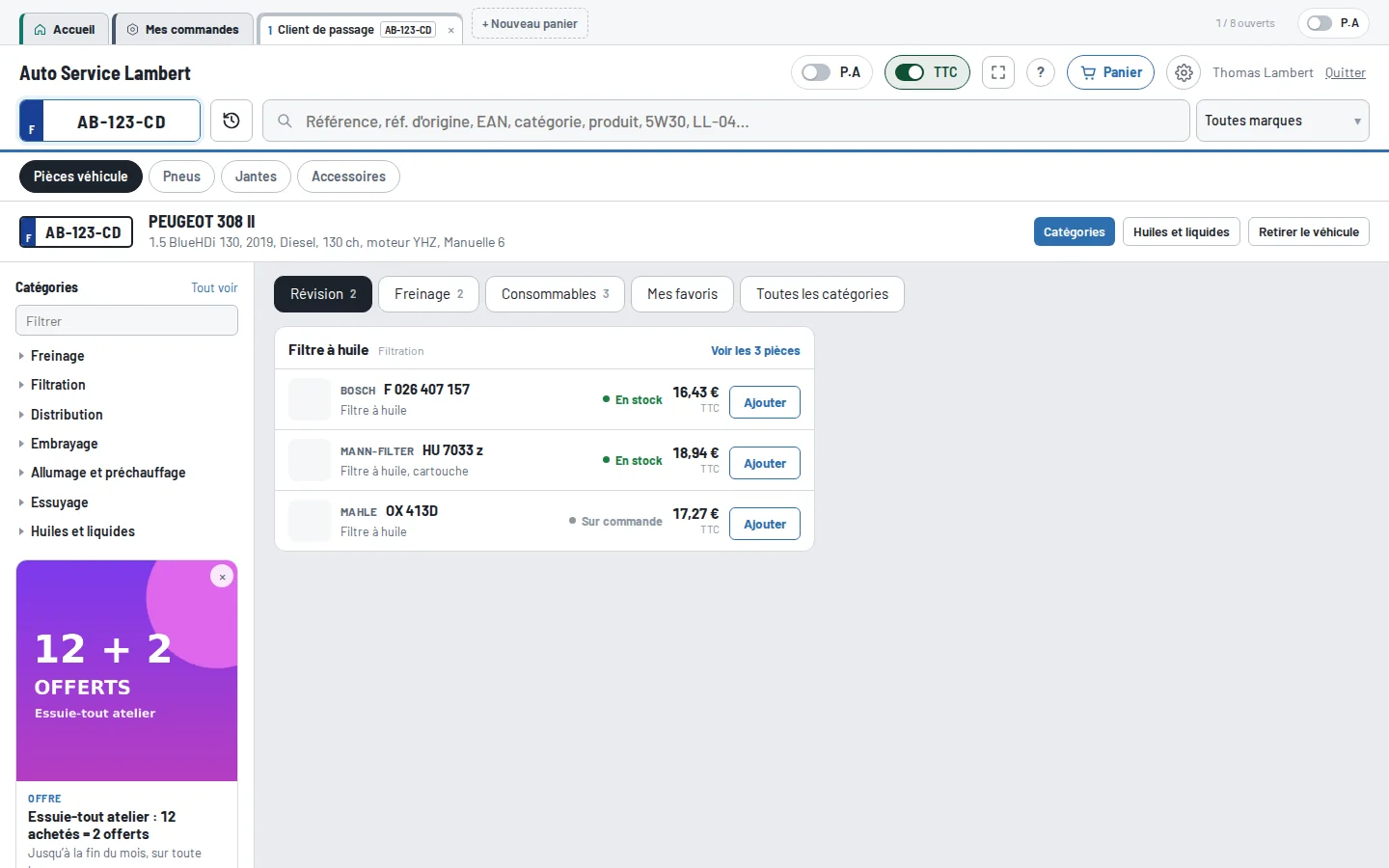
Task: Open the Accessoires tab
Action: click(x=348, y=176)
